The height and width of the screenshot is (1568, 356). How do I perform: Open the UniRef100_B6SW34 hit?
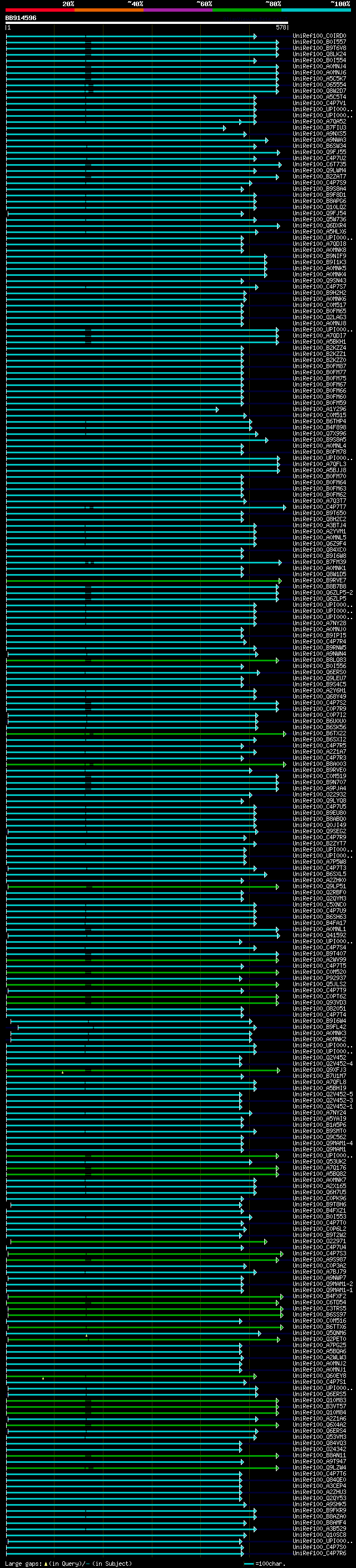(x=319, y=146)
